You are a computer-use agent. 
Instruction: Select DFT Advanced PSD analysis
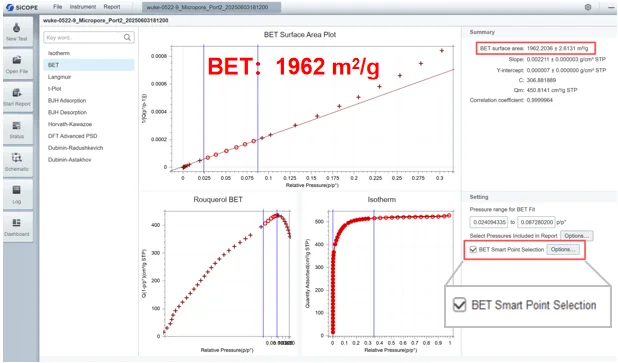(73, 136)
